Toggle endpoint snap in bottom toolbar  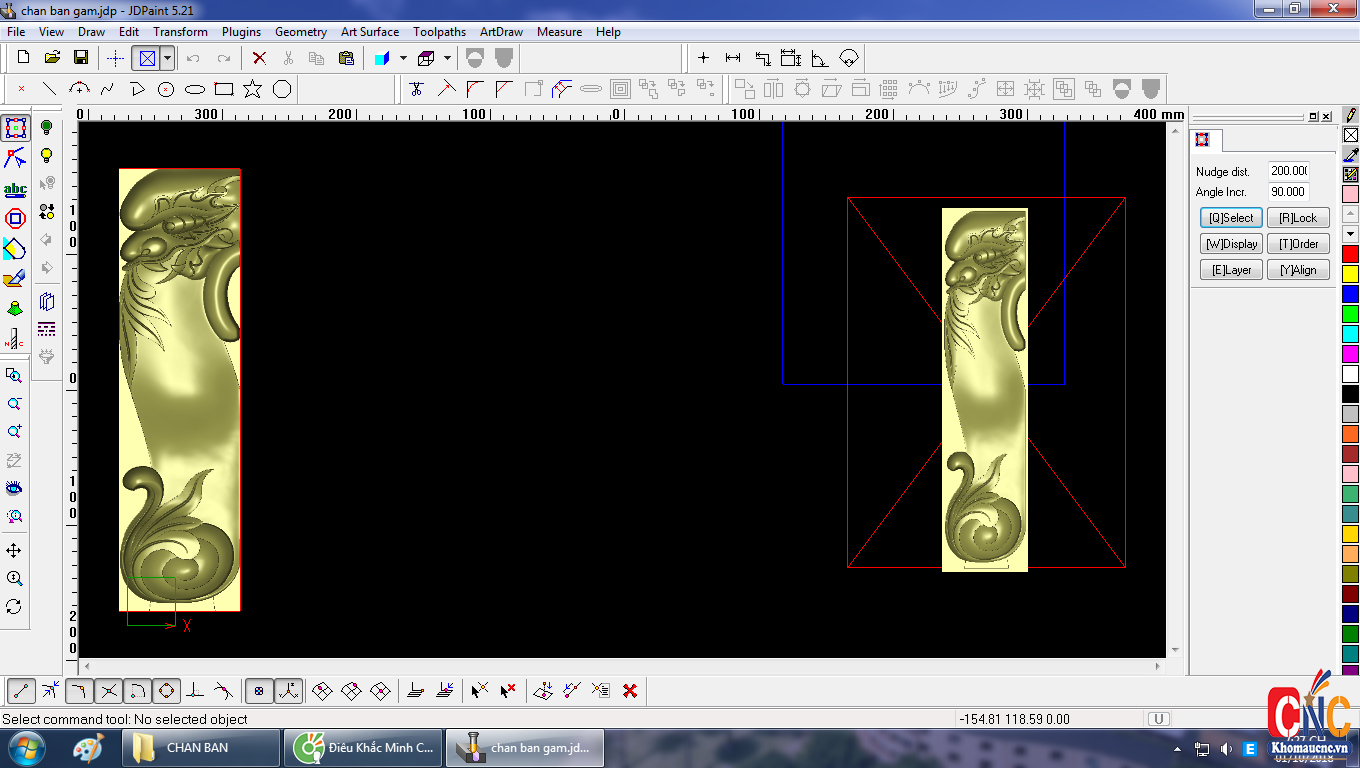point(21,690)
